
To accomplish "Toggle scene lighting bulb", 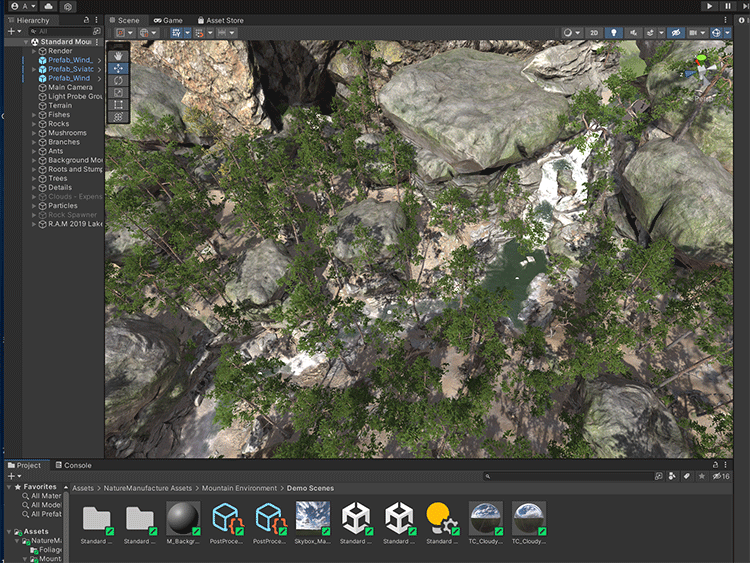I will point(615,33).
